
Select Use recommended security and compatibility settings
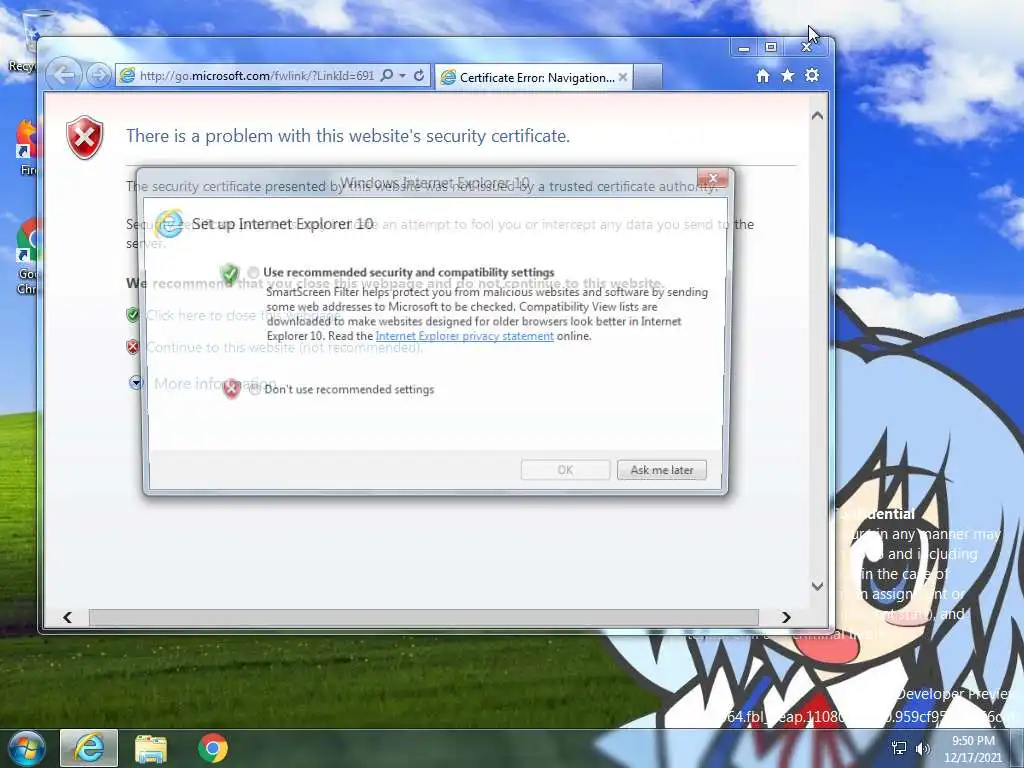point(253,272)
